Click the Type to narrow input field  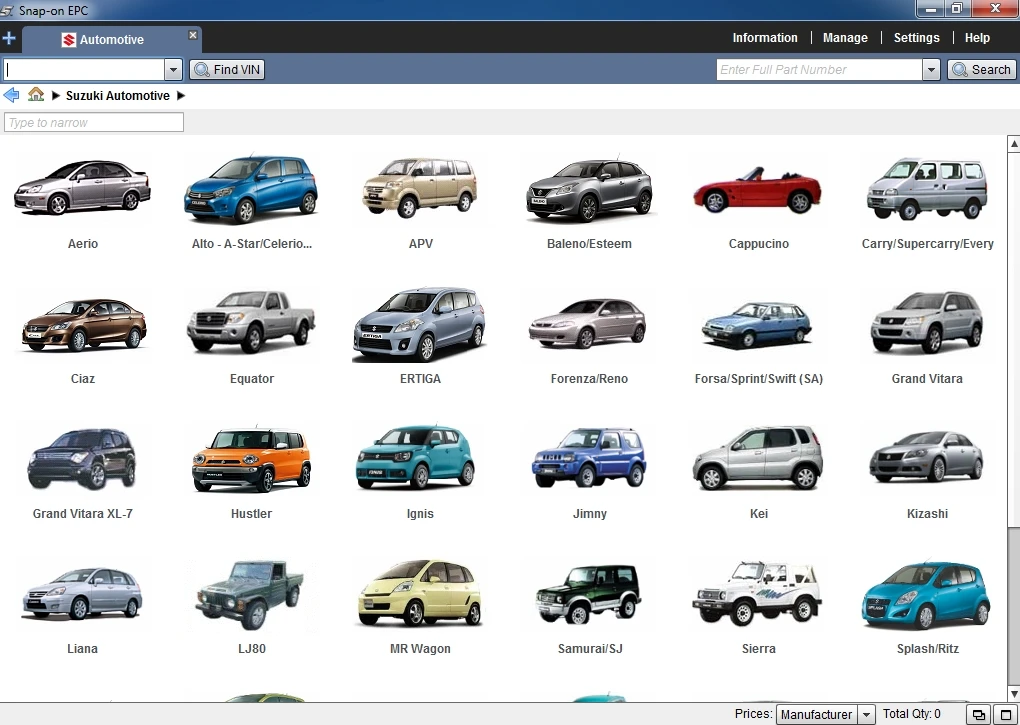pos(93,122)
